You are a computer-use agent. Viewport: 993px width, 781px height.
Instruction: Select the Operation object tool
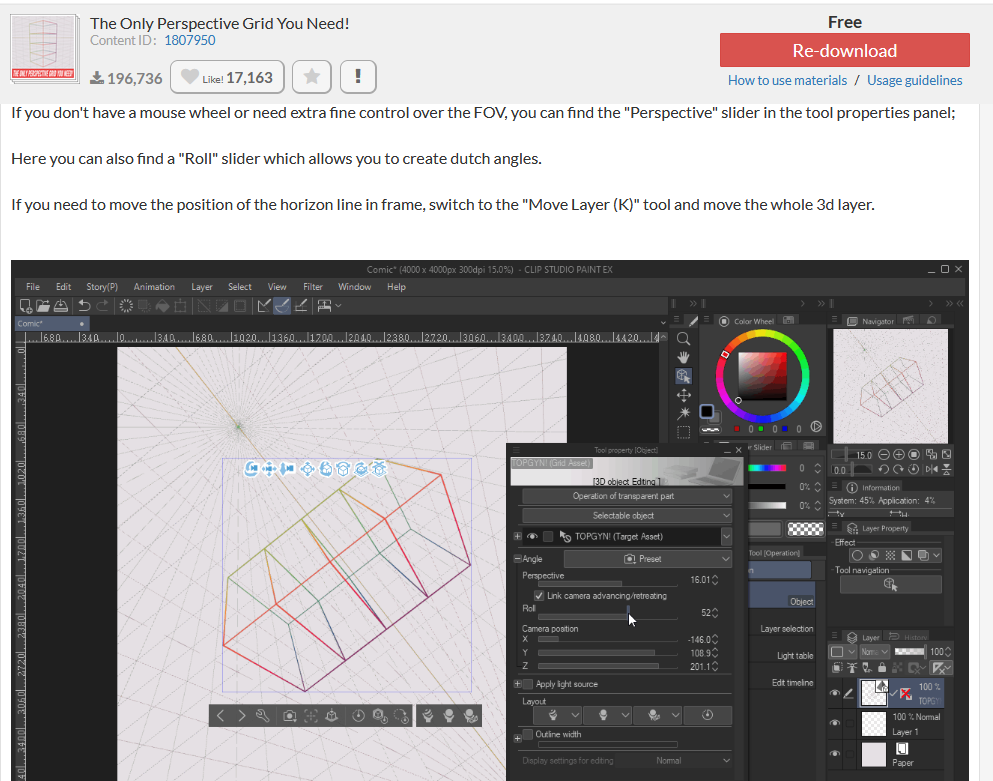[683, 376]
